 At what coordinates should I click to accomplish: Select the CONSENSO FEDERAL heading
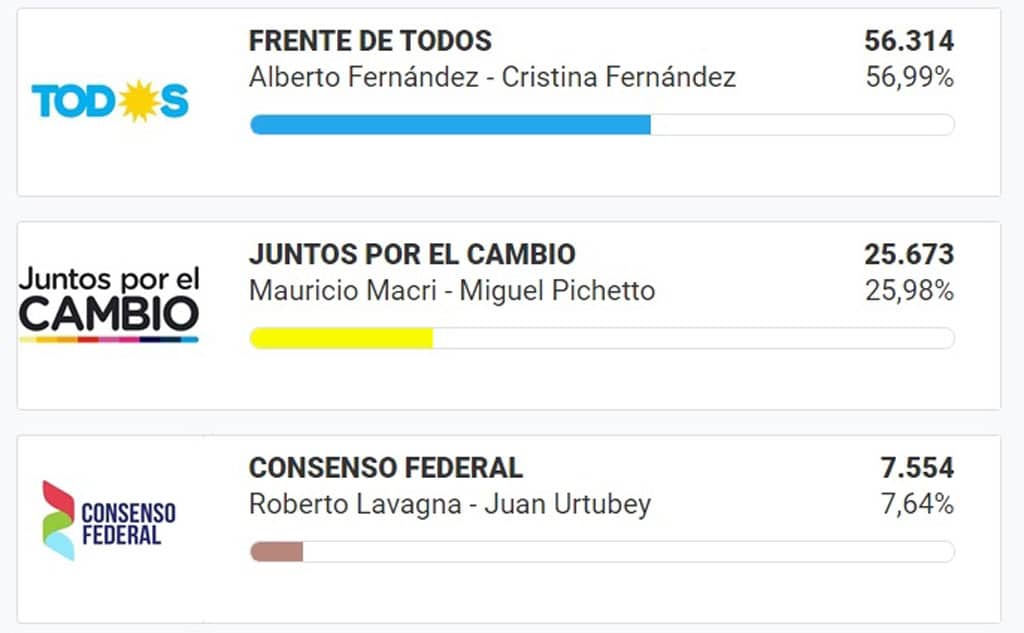point(386,468)
